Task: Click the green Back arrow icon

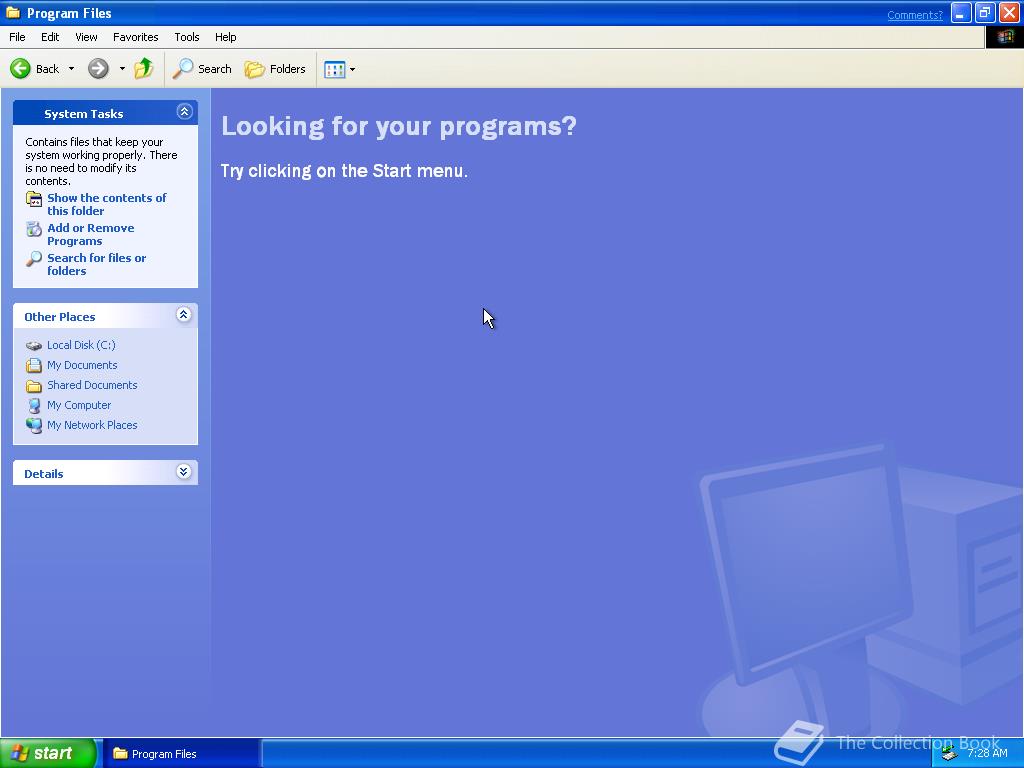Action: tap(20, 69)
